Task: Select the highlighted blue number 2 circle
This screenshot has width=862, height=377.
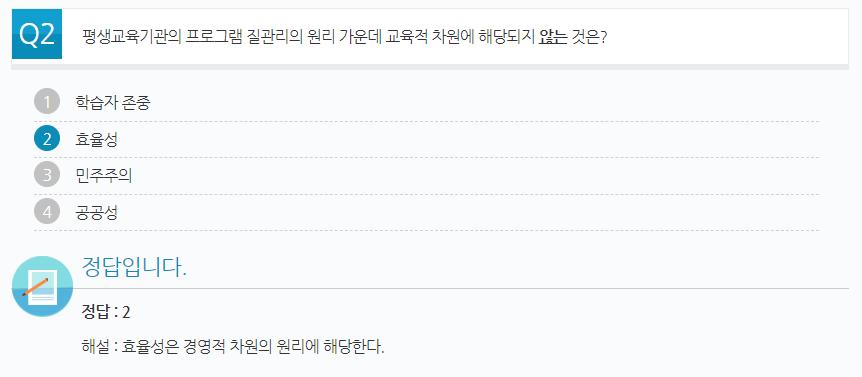Action: tap(47, 139)
